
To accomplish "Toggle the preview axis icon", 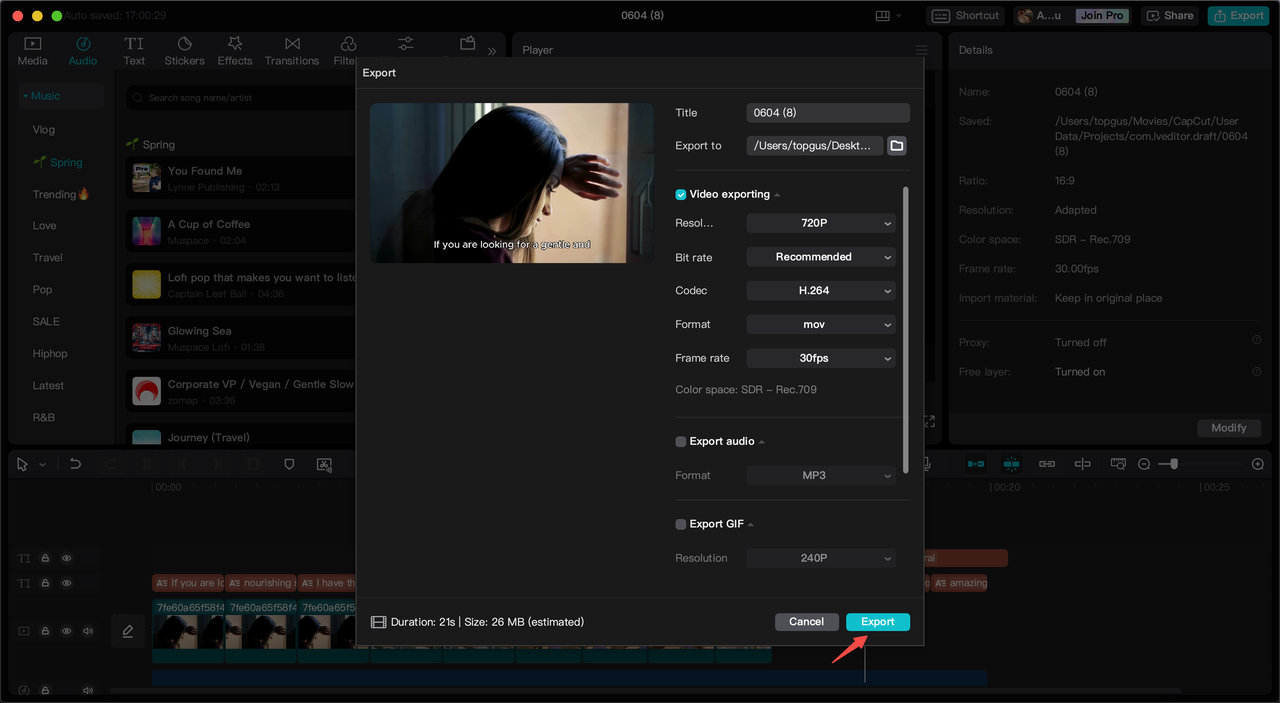I will (x=1082, y=464).
